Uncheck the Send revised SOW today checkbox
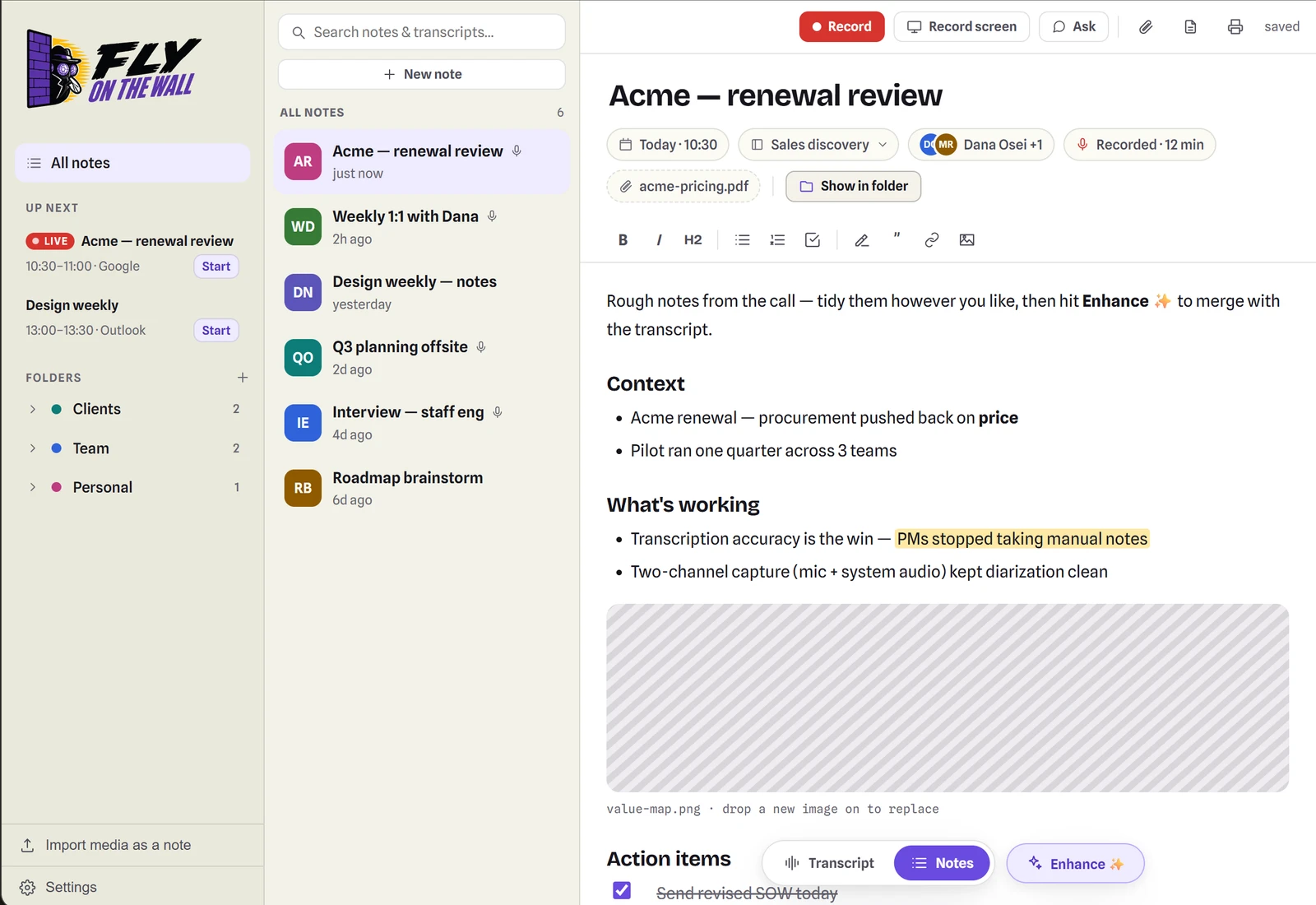1316x905 pixels. tap(622, 891)
